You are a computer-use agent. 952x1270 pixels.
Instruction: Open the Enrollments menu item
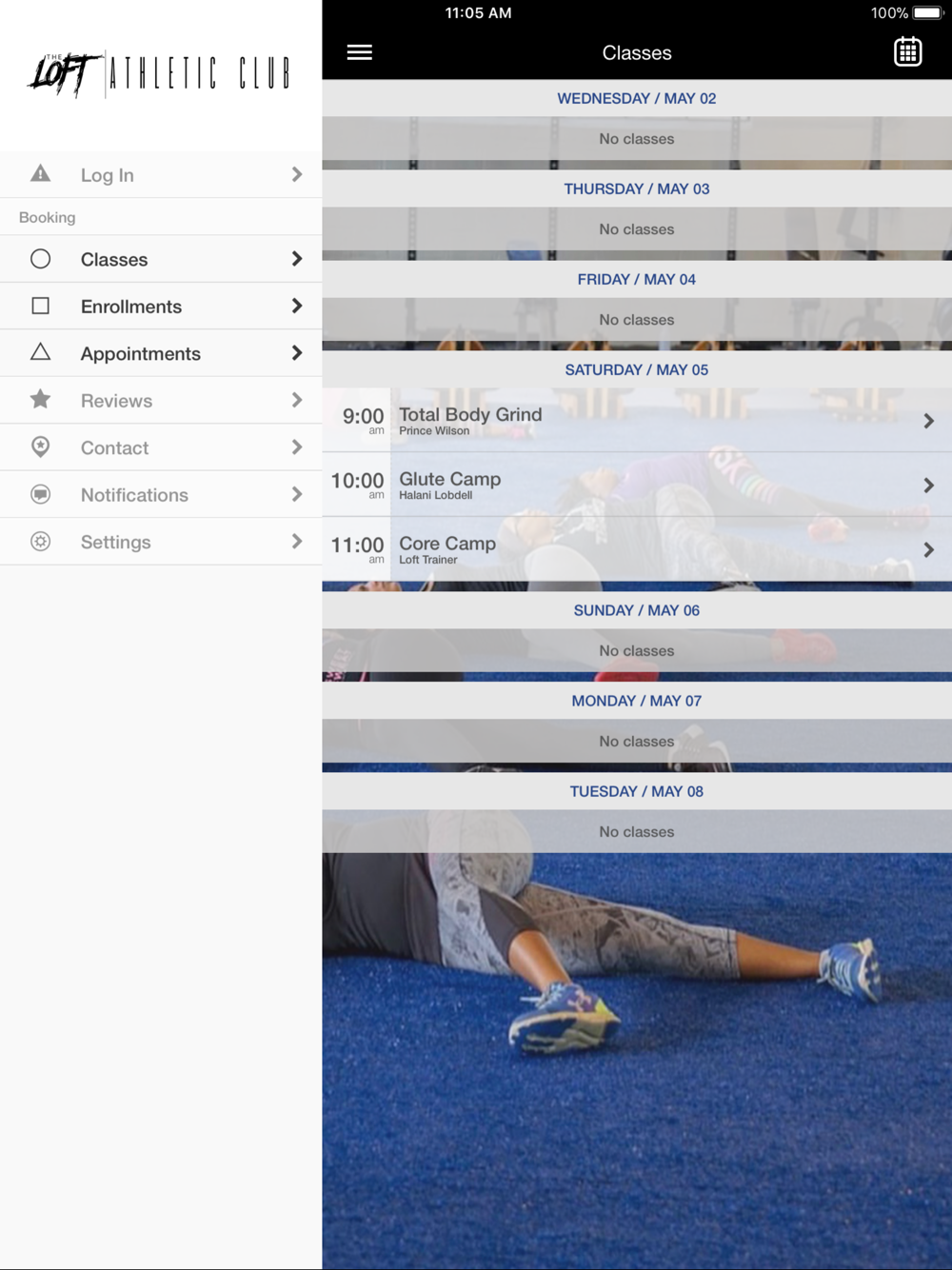click(x=161, y=307)
